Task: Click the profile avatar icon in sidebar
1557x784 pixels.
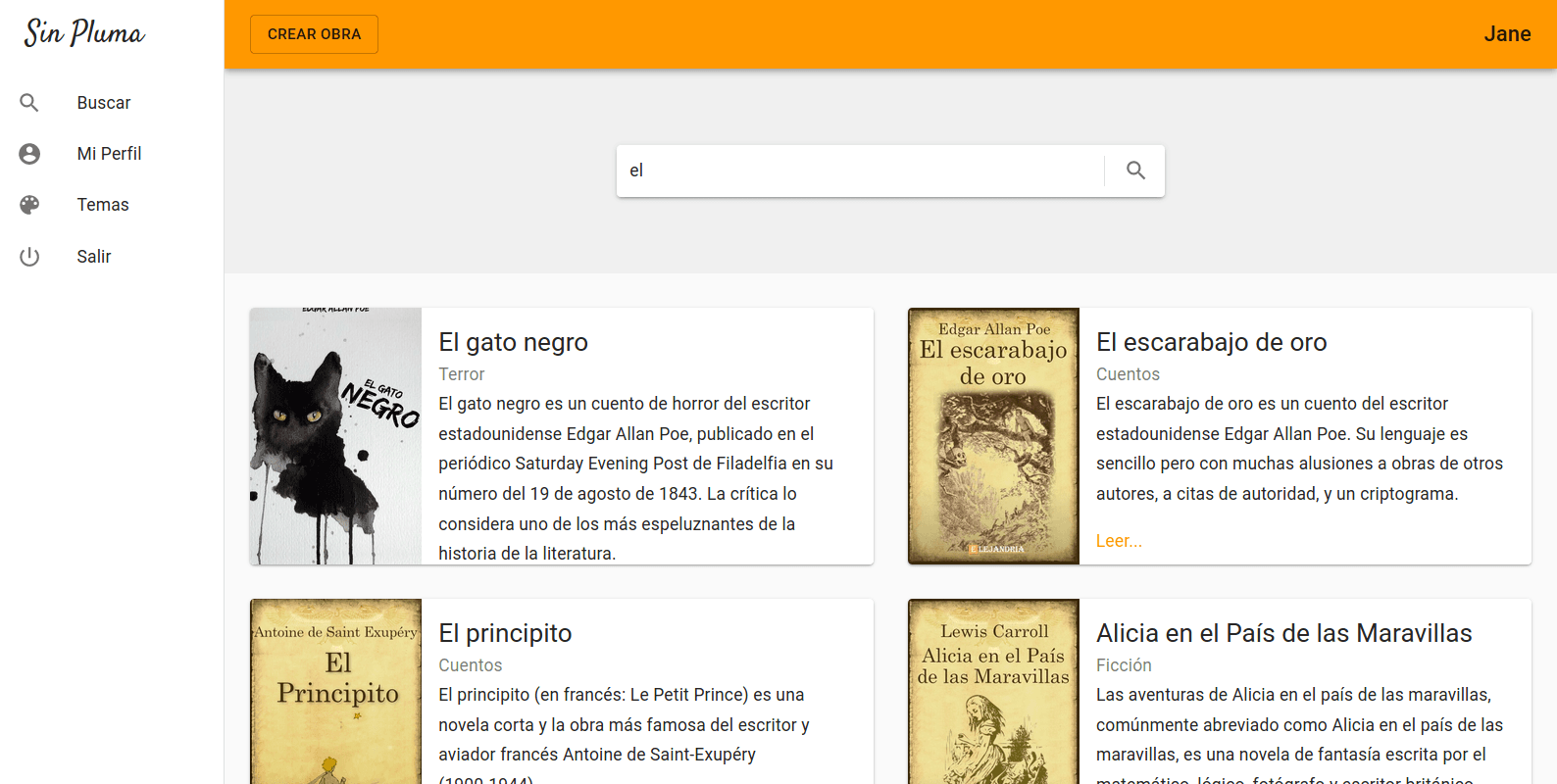Action: (29, 154)
